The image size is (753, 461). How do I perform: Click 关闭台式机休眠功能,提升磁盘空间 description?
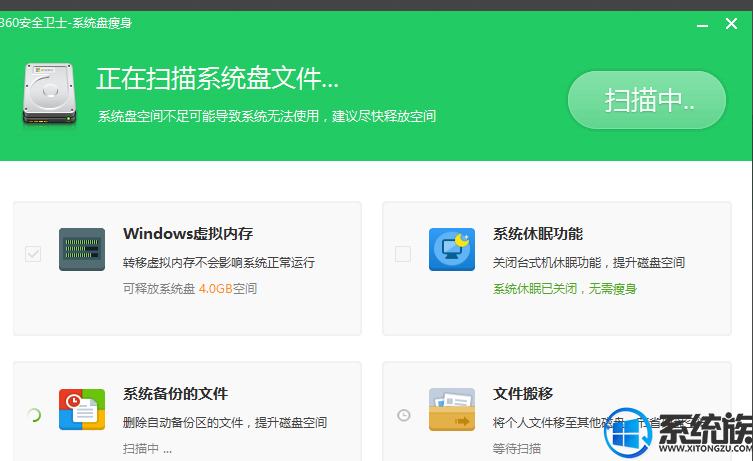point(589,263)
